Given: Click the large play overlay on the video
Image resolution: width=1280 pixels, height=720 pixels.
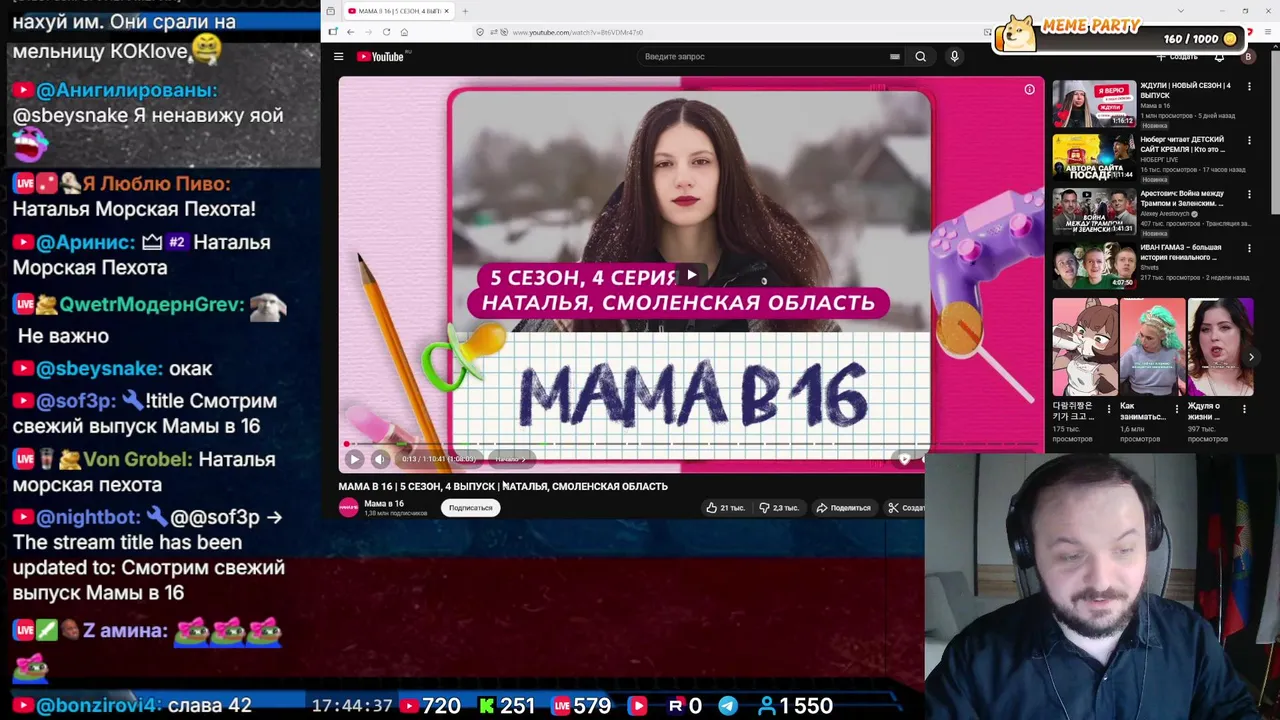Looking at the screenshot, I should (x=691, y=274).
